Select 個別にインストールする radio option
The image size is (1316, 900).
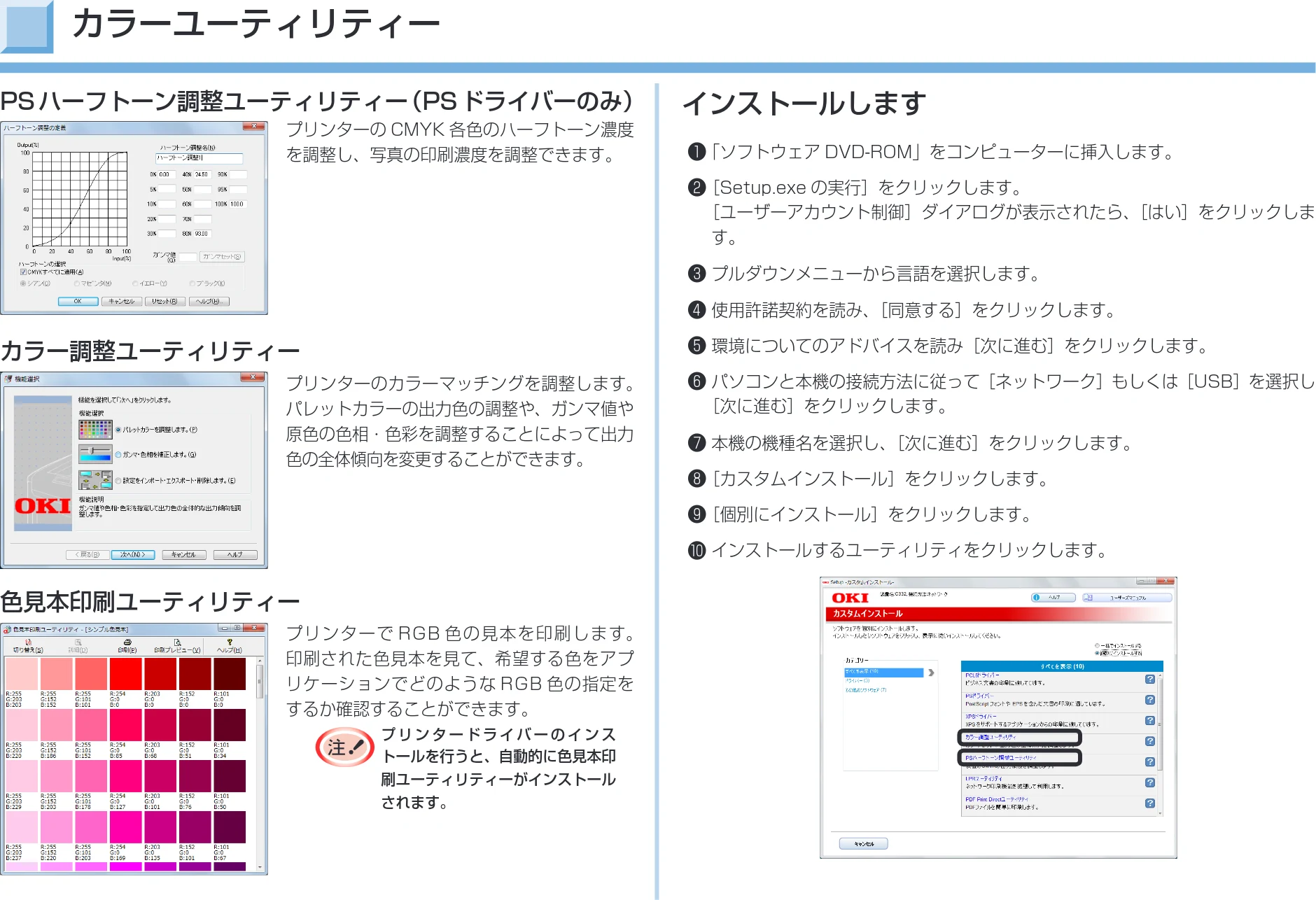1097,653
